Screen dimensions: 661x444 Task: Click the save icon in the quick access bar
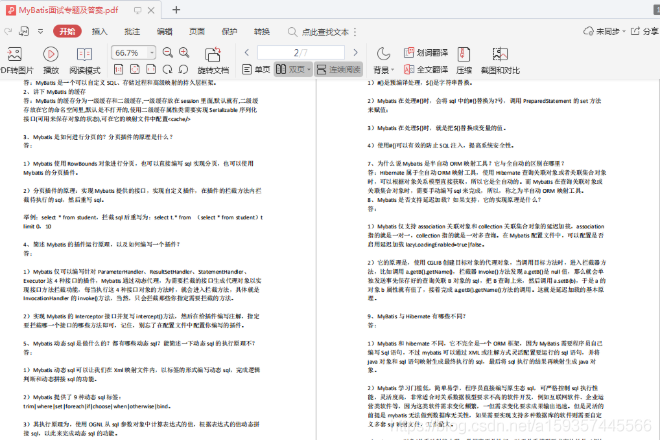pyautogui.click(x=24, y=31)
